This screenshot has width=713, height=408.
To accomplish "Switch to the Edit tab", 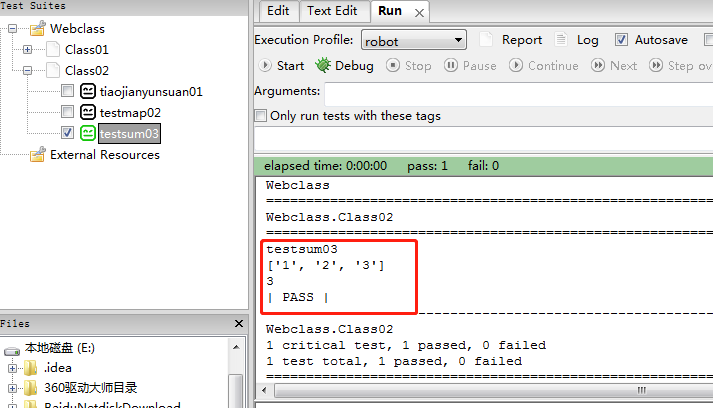I will pyautogui.click(x=278, y=11).
